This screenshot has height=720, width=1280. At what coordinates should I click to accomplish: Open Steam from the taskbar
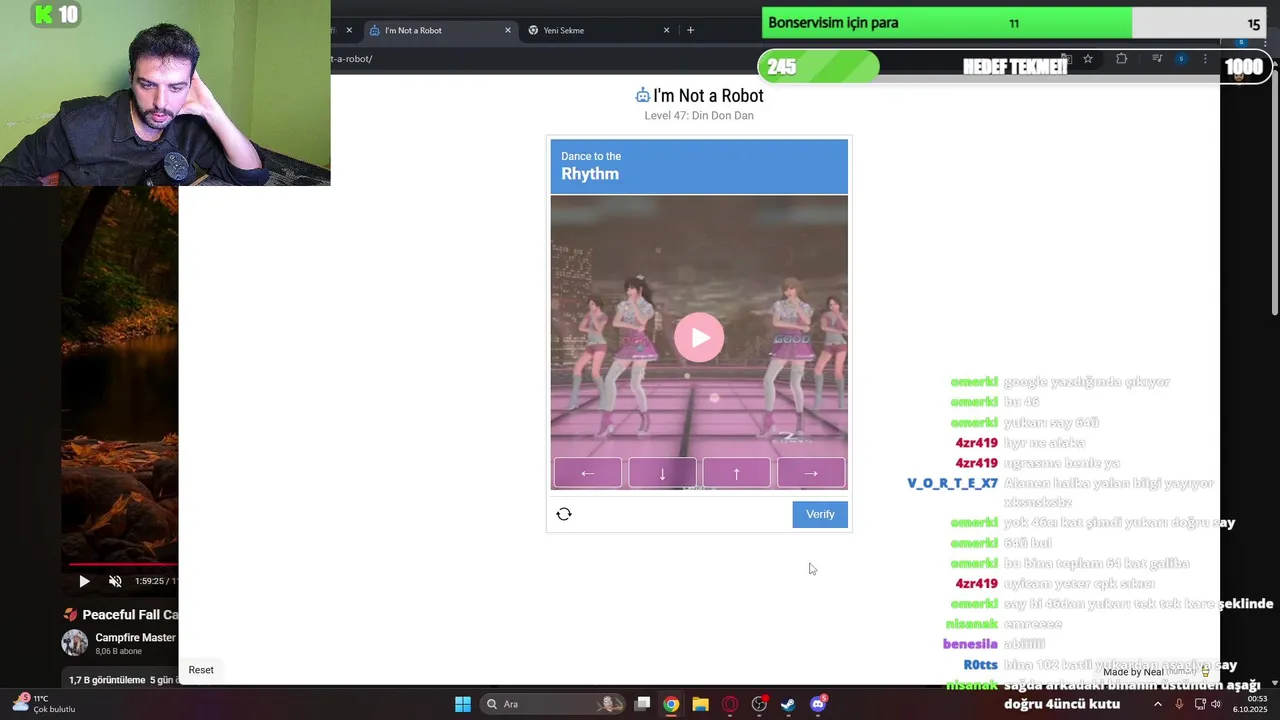click(788, 704)
